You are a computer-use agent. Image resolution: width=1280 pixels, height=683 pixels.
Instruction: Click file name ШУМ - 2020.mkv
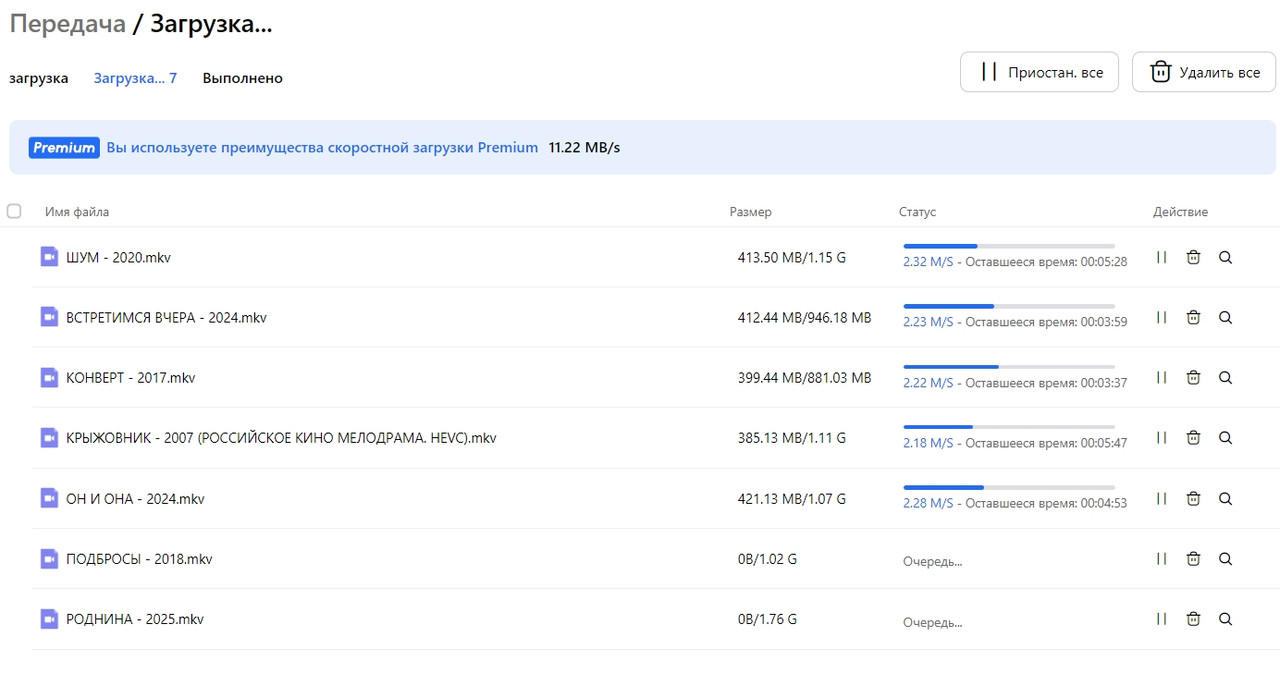point(118,258)
